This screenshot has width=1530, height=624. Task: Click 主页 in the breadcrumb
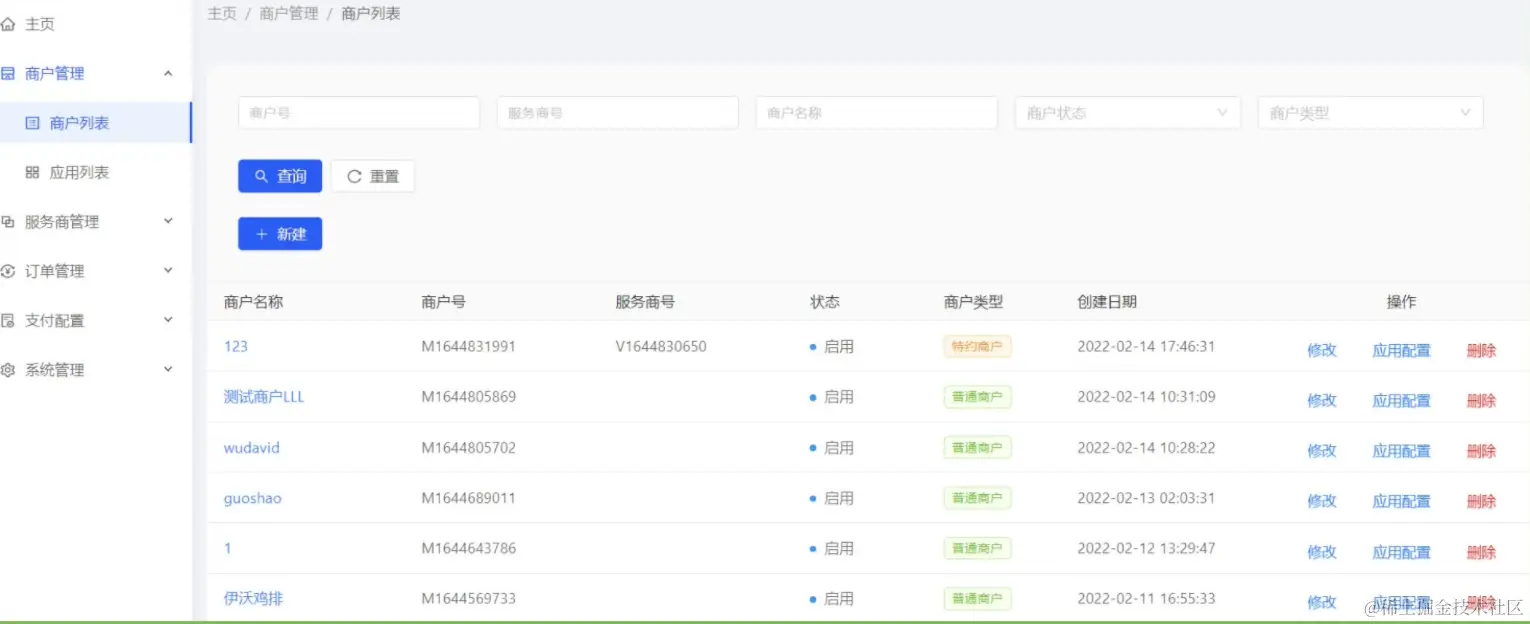pos(222,14)
